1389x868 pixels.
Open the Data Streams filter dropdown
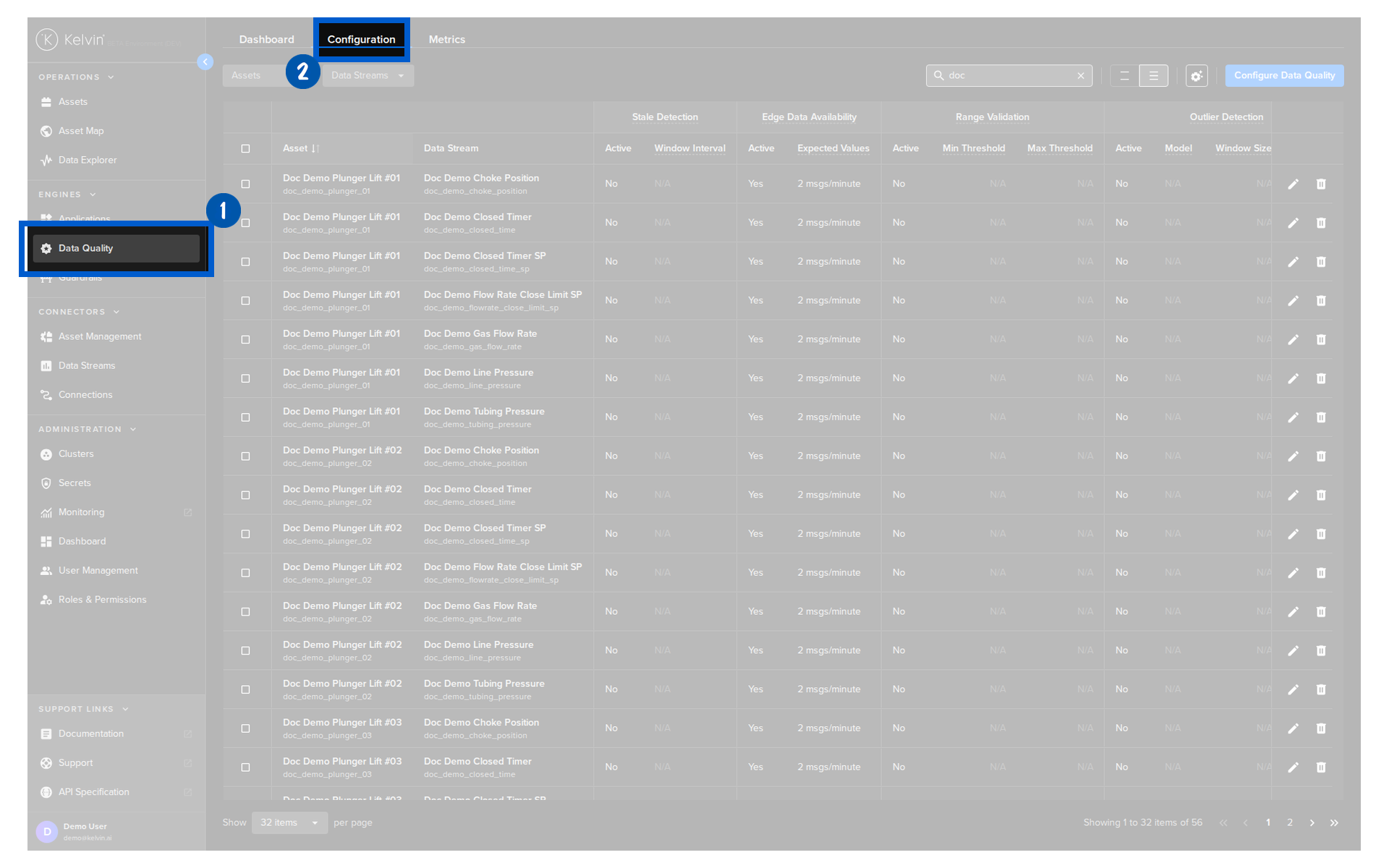[x=368, y=75]
